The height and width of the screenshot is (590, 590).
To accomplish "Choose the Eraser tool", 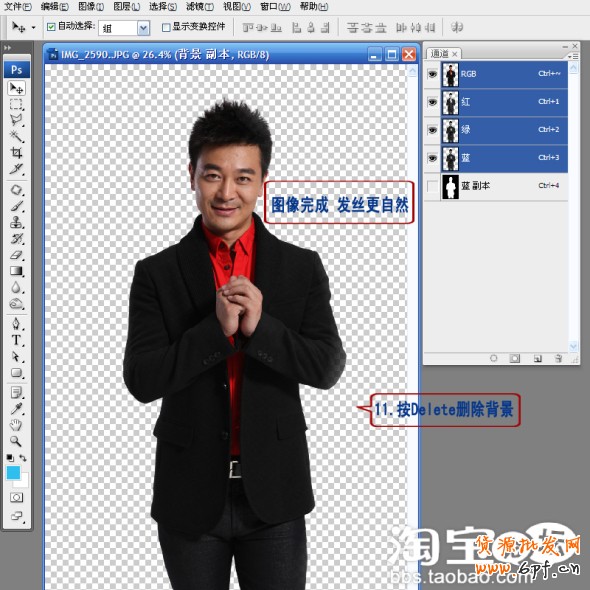I will (x=17, y=255).
